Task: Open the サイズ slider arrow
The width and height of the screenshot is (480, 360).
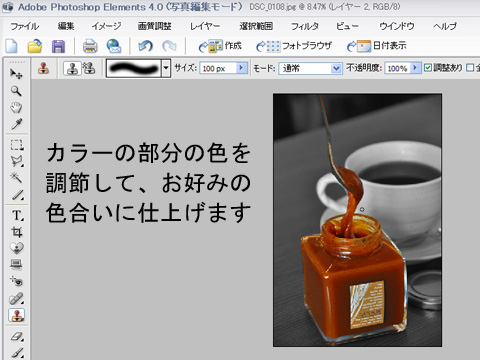Action: pos(241,68)
